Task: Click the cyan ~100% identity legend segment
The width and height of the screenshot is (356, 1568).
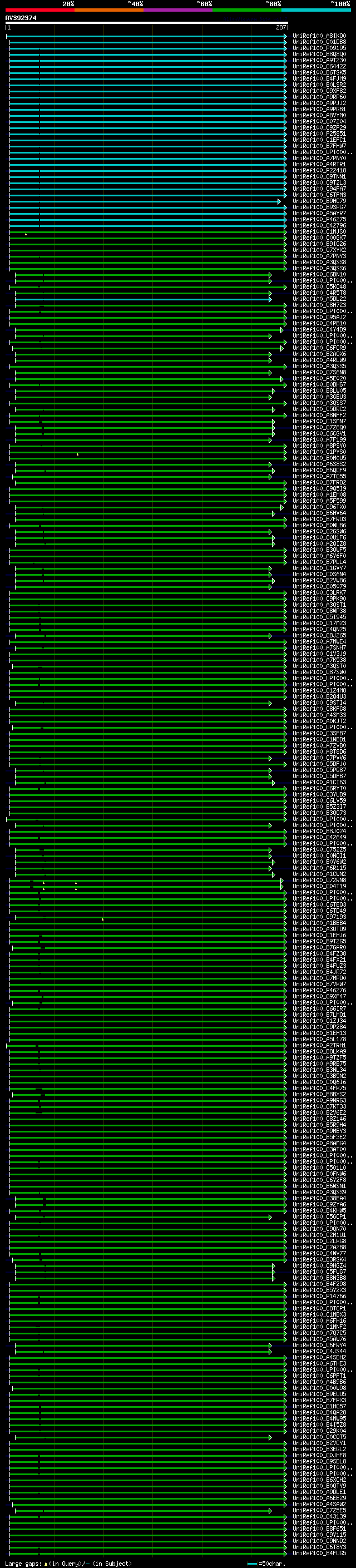Action: tap(316, 10)
